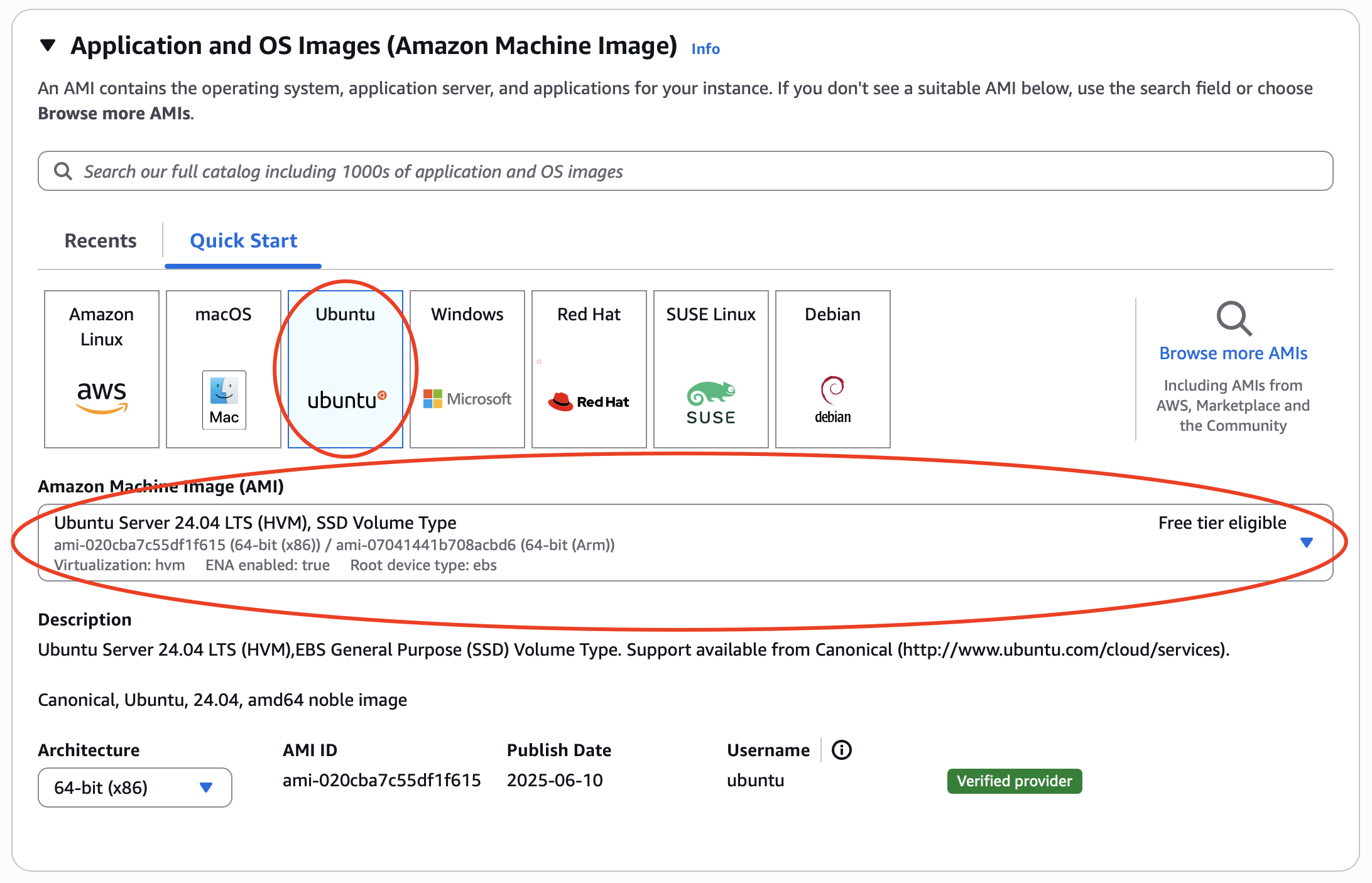Open the Architecture 64-bit (x86) dropdown
This screenshot has height=883, width=1372.
(135, 788)
